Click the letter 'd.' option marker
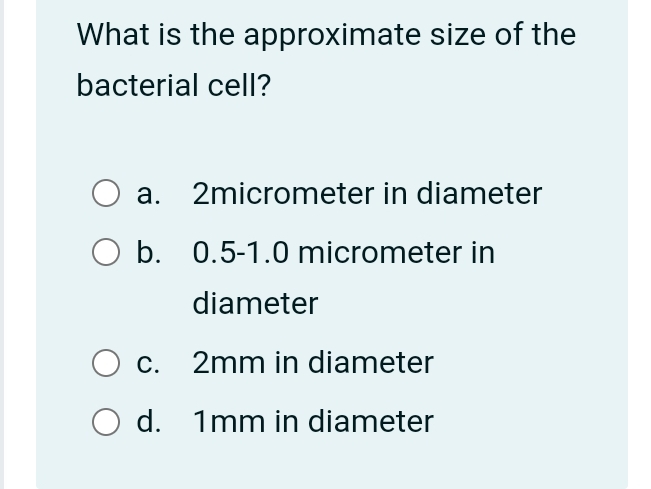The width and height of the screenshot is (651, 489). coord(149,422)
